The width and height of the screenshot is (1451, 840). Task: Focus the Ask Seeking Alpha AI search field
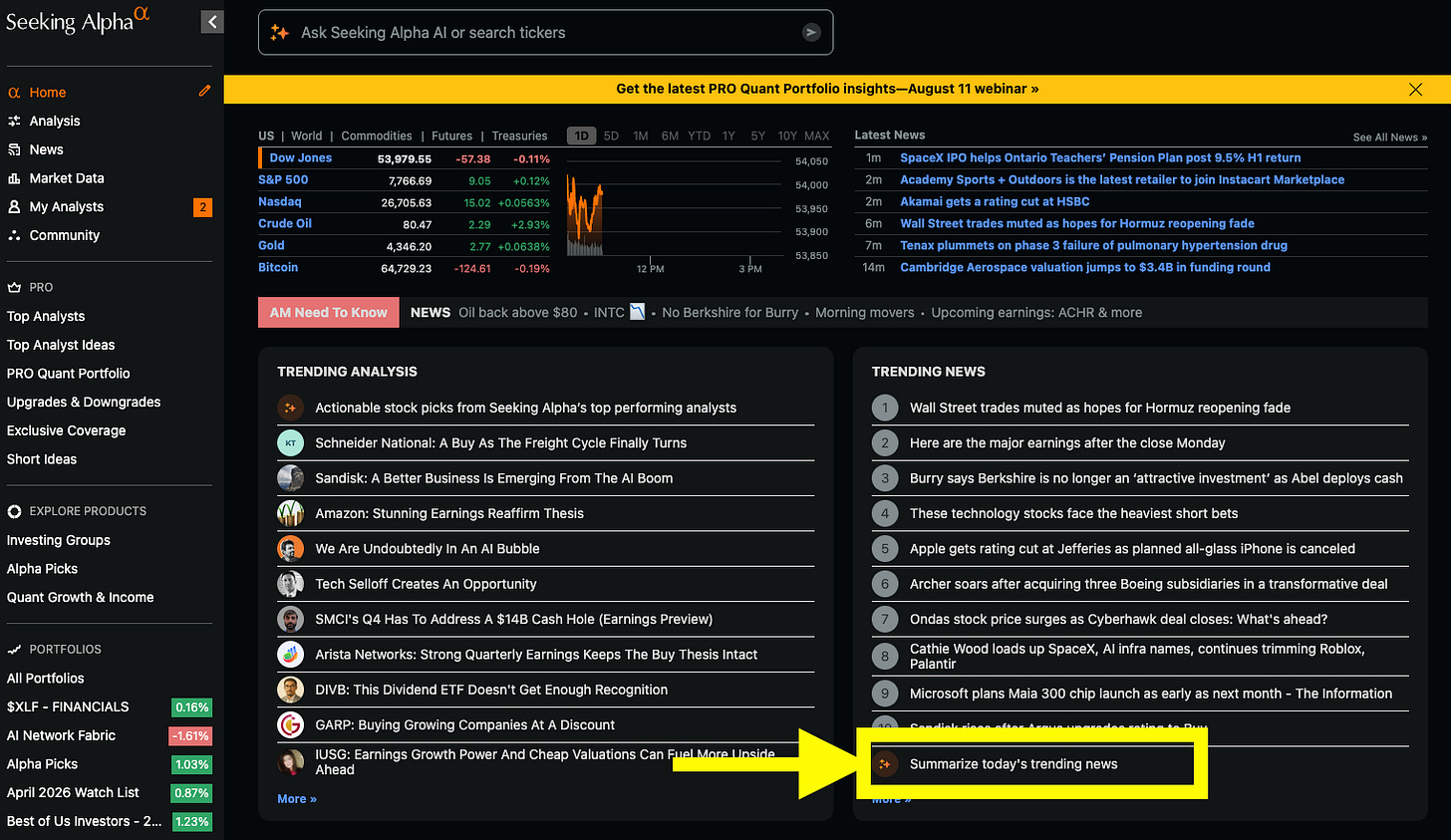point(545,33)
